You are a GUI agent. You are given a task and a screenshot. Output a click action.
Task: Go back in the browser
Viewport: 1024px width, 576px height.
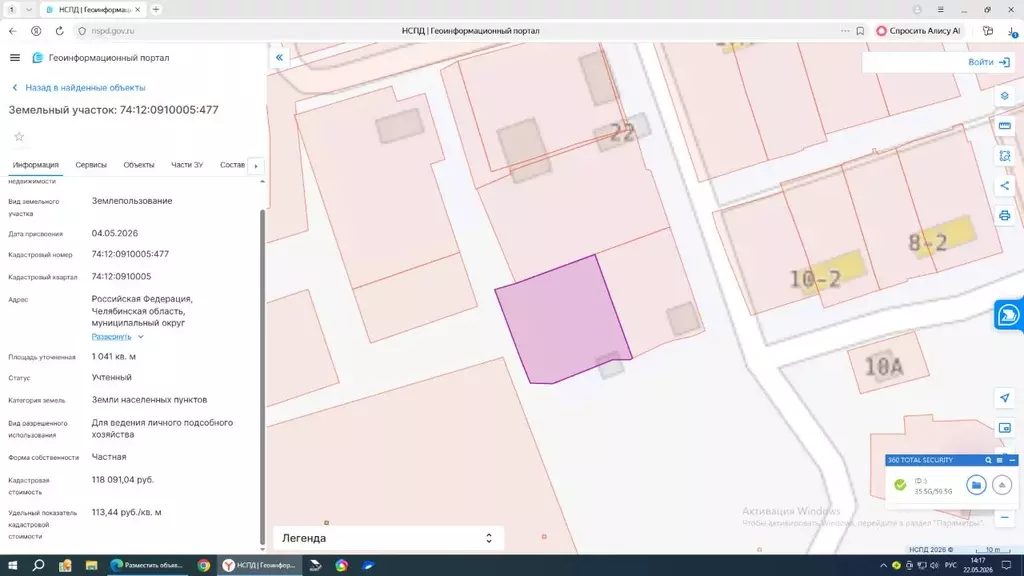coord(13,31)
